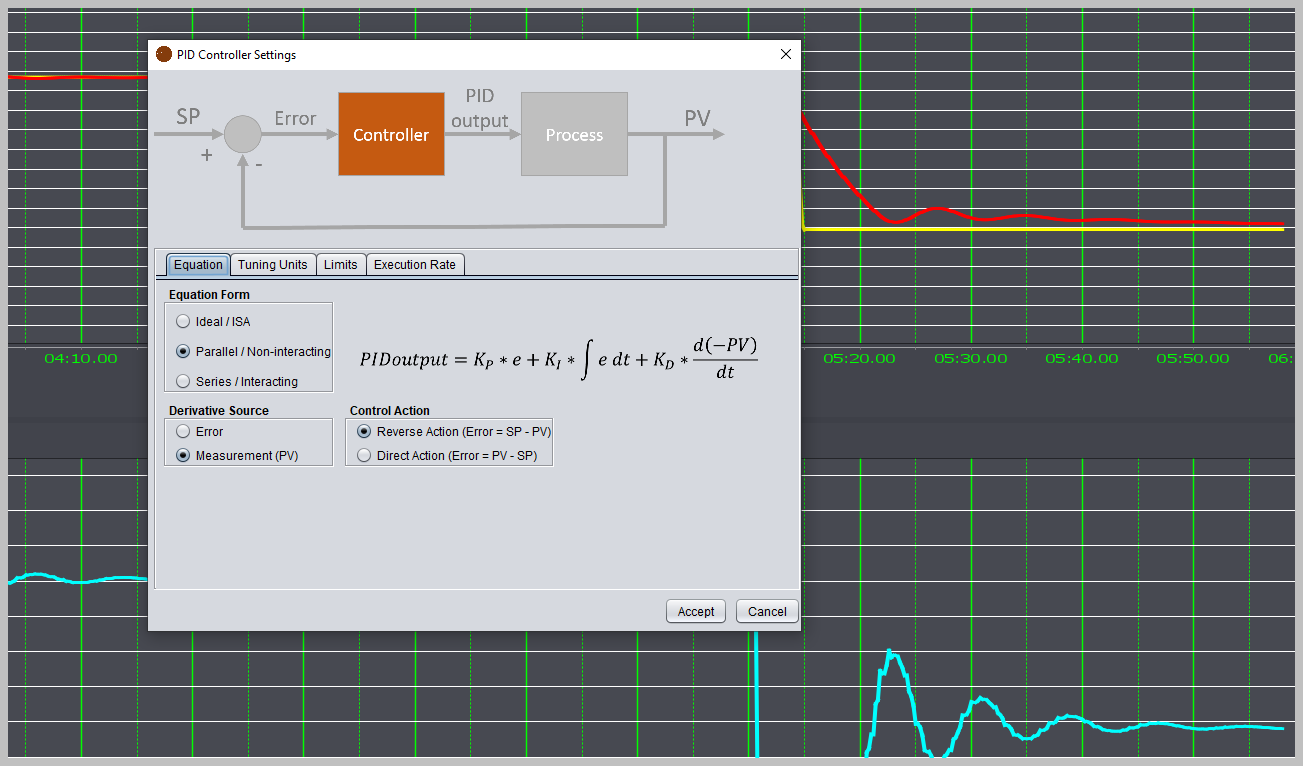Open the Tuning Units tab
The width and height of the screenshot is (1303, 766).
click(273, 265)
